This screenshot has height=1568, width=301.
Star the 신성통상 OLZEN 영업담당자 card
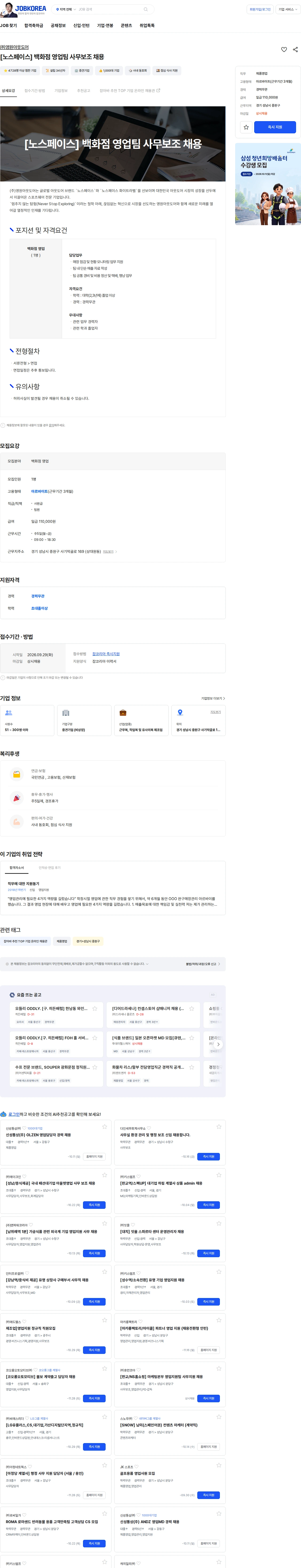(x=105, y=1127)
